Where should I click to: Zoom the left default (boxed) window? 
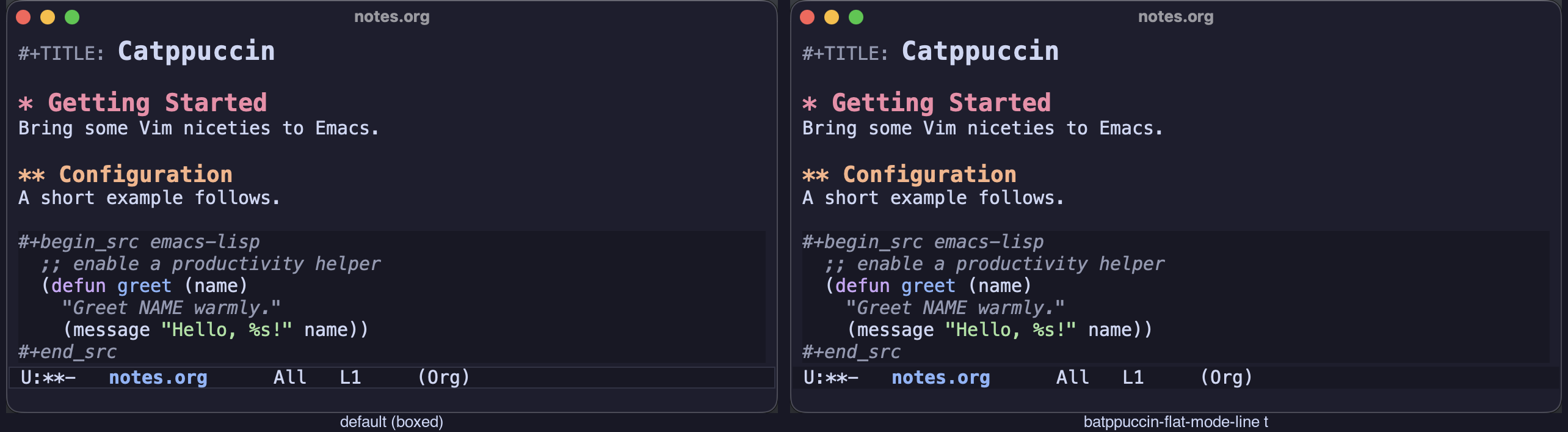point(72,17)
